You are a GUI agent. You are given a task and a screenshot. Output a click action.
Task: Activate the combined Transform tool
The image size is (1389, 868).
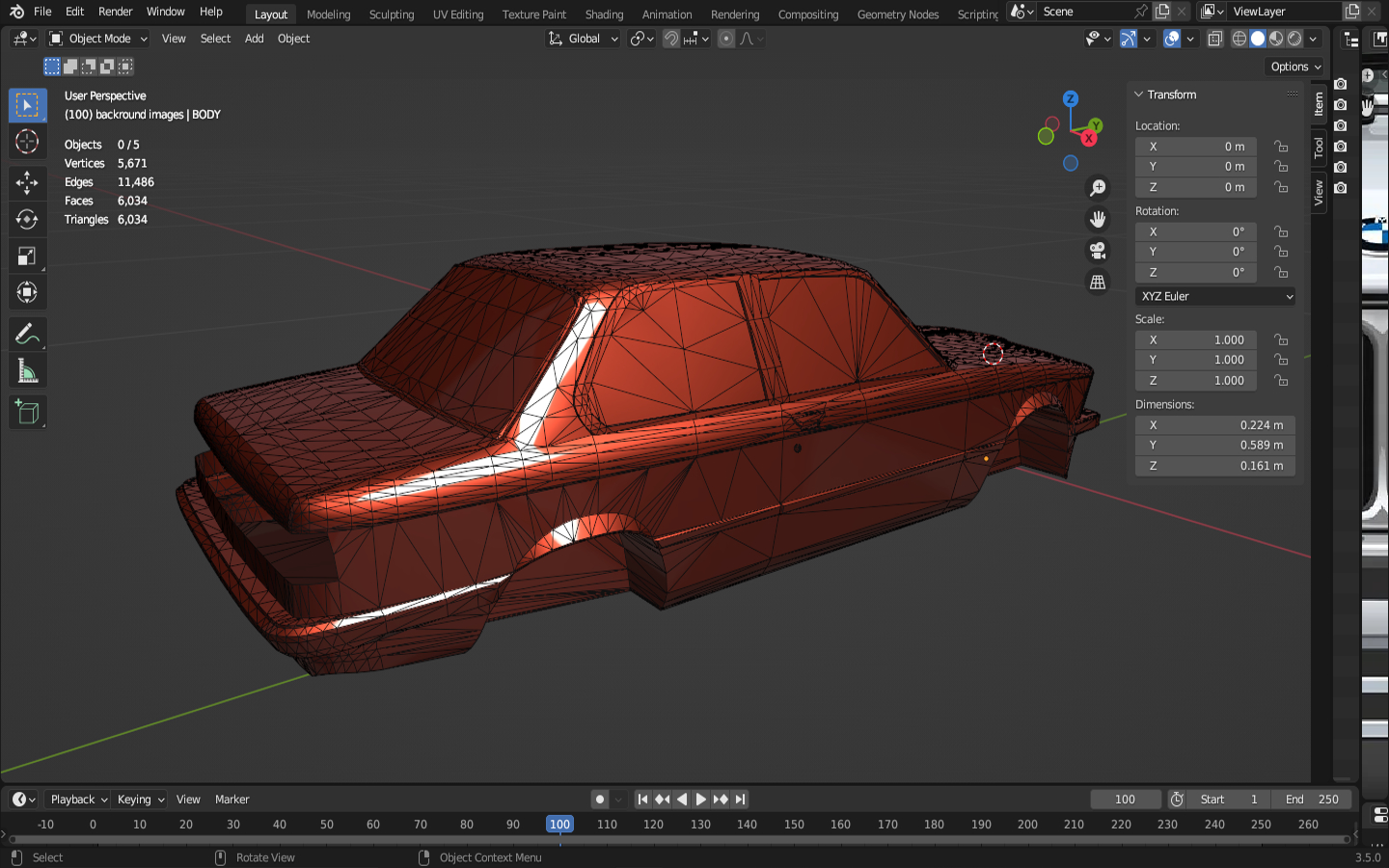[x=27, y=292]
